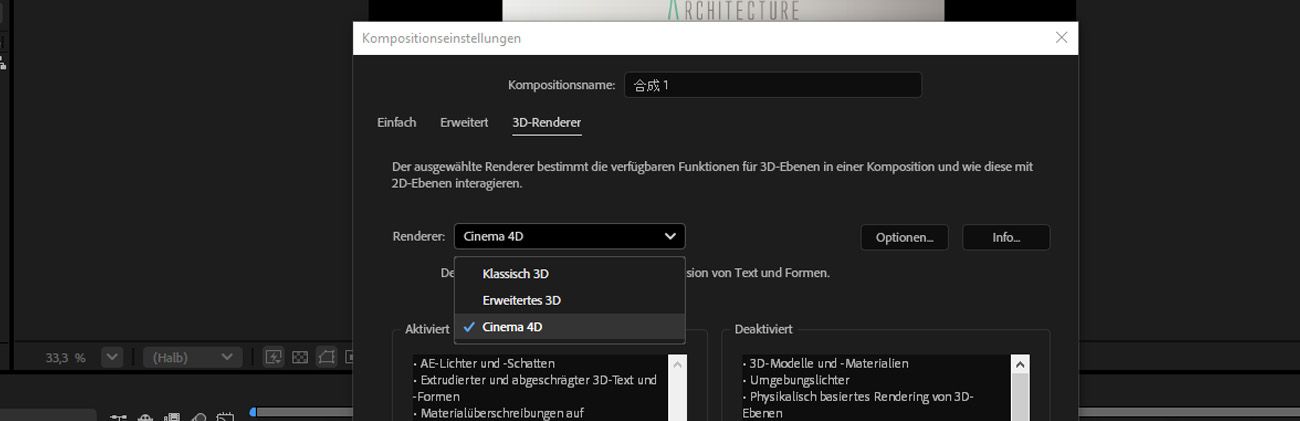Open the (Halb) resolution dropdown
This screenshot has height=421, width=1300.
(193, 357)
